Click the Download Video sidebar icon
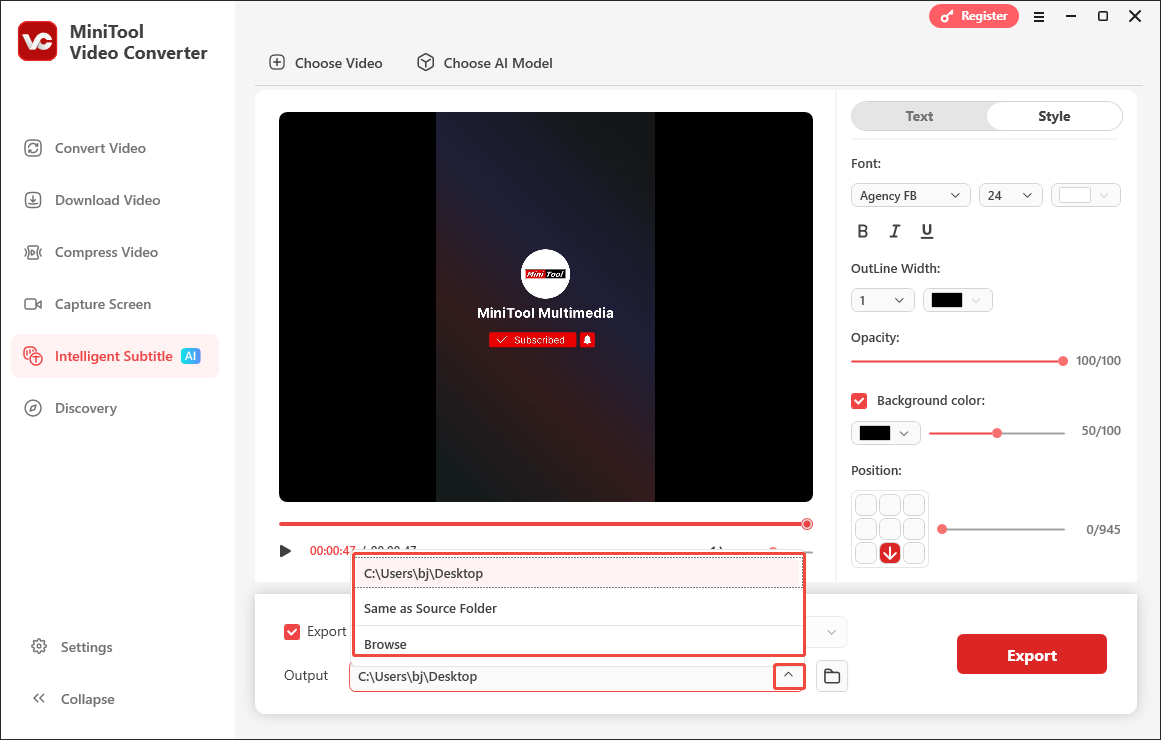The image size is (1161, 740). coord(33,200)
